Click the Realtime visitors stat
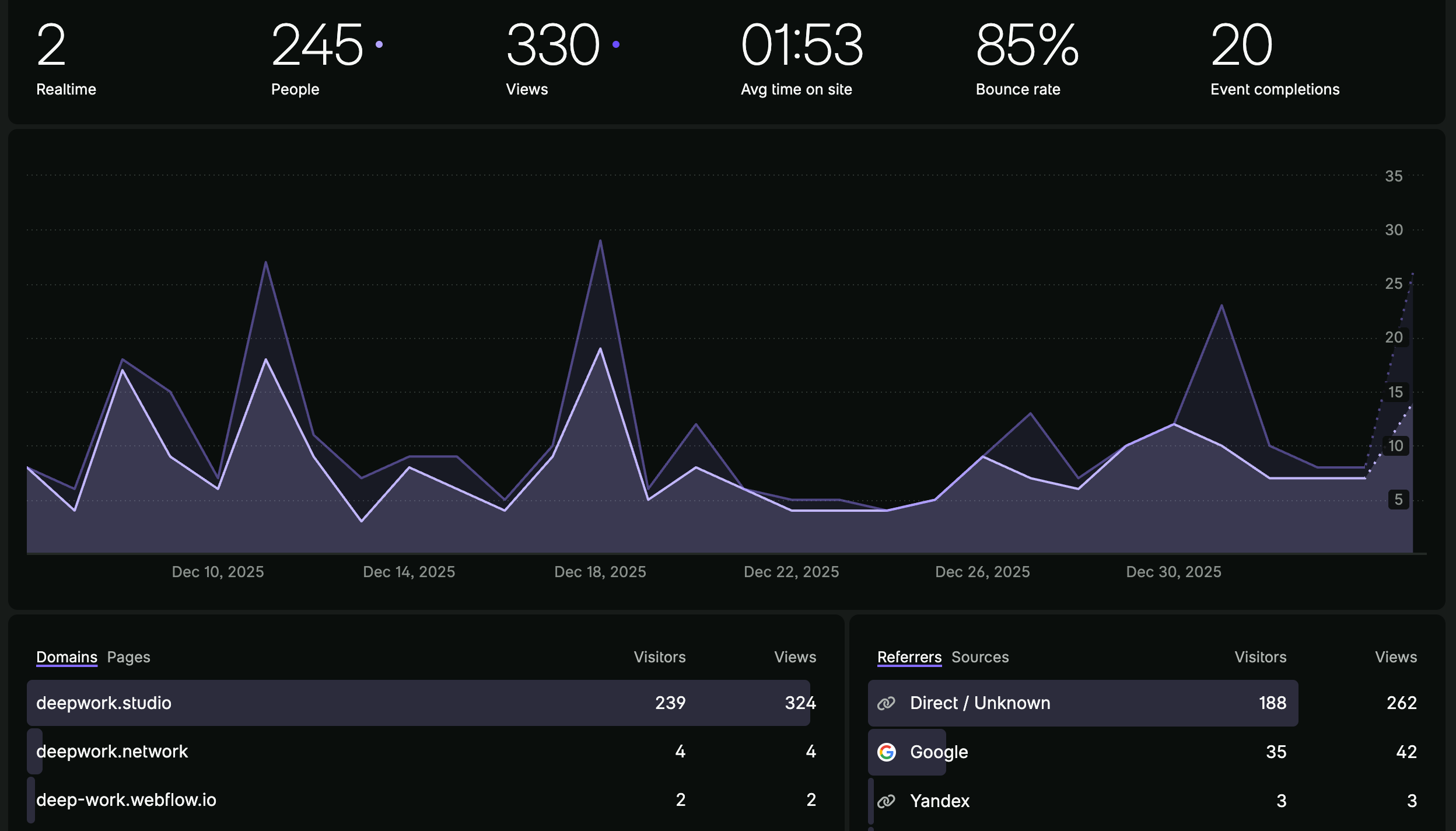The width and height of the screenshot is (1456, 831). point(66,58)
